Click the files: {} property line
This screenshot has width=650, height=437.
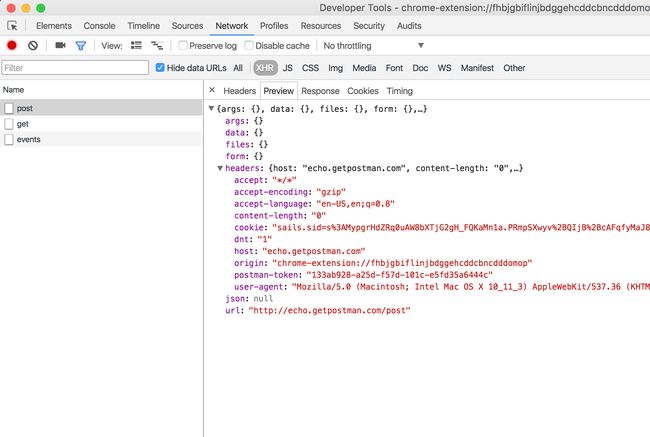[x=247, y=144]
